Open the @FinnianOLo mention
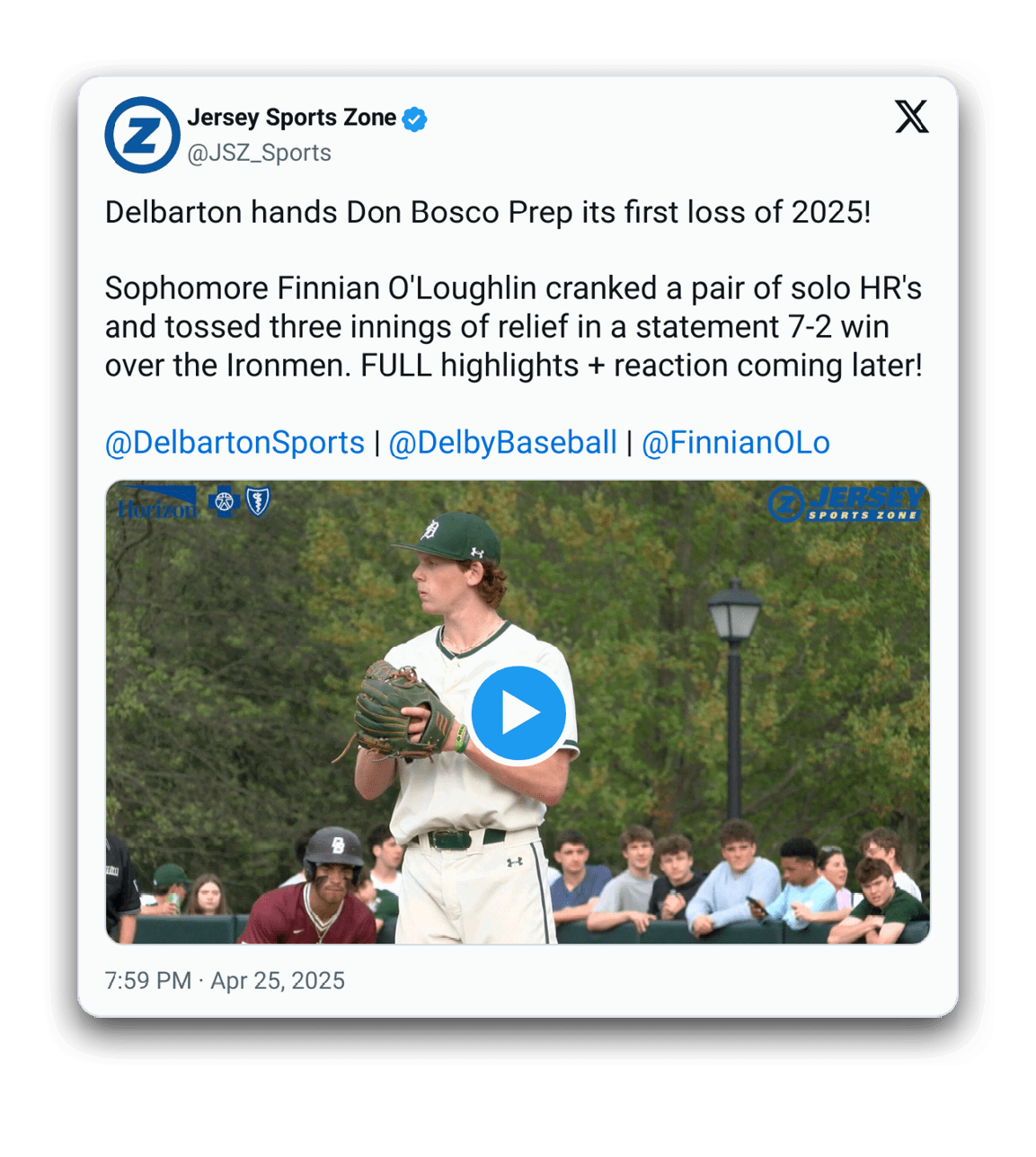The image size is (1036, 1157). (735, 443)
